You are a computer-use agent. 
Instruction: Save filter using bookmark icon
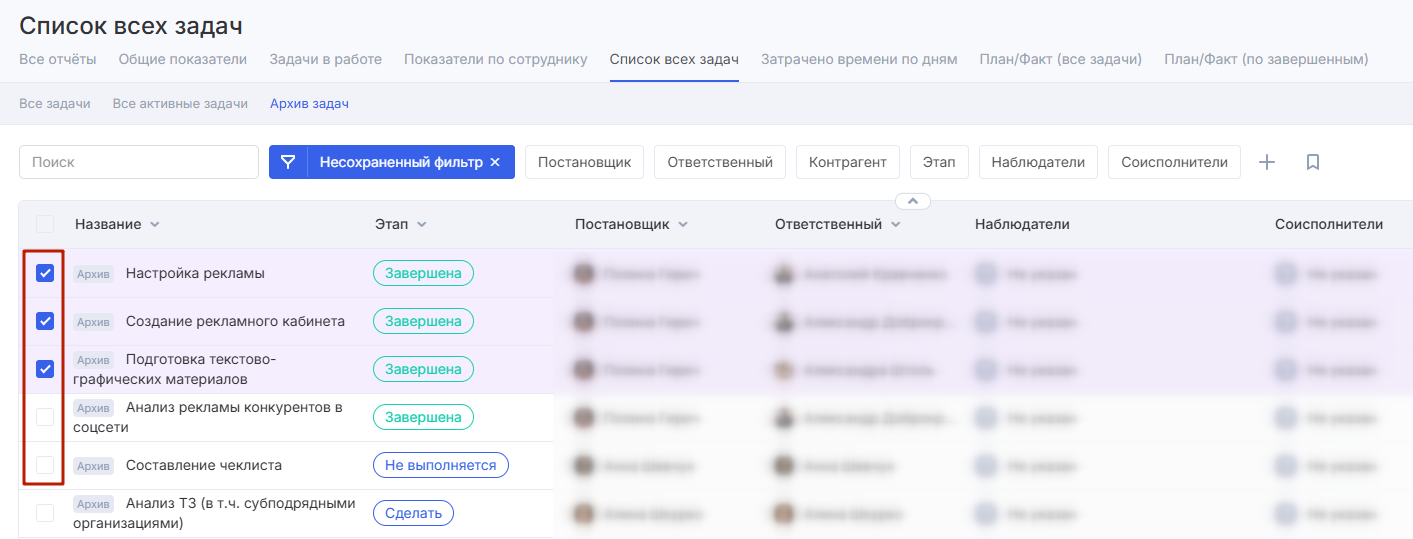(1313, 162)
